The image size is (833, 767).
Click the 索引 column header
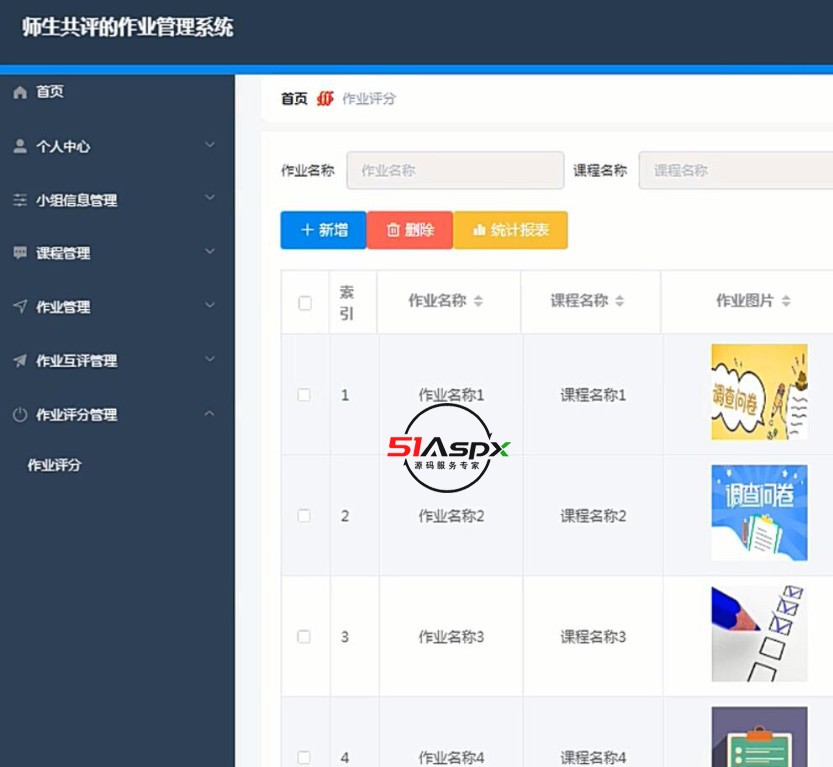click(x=346, y=303)
